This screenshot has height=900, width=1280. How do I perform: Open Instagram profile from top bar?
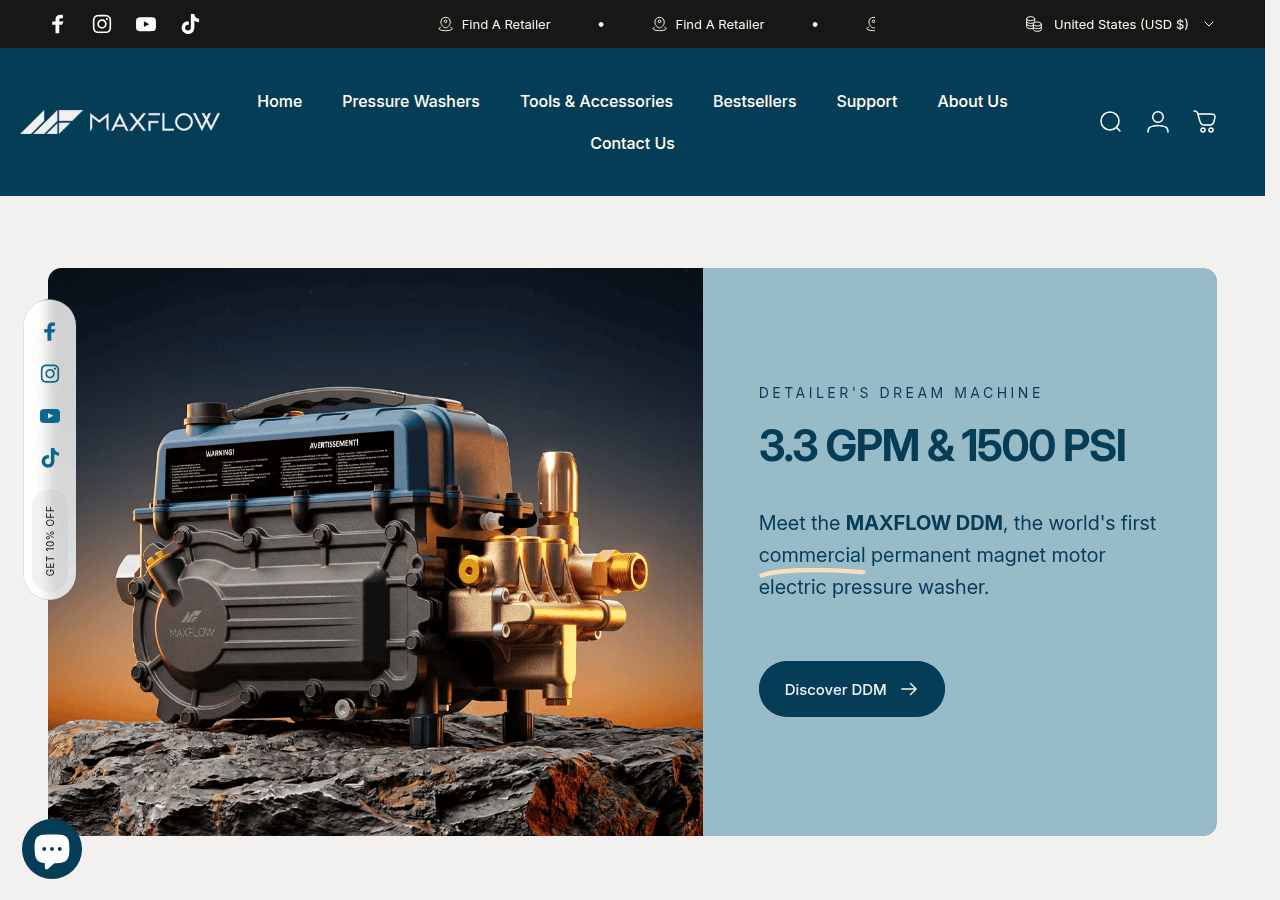pos(102,24)
